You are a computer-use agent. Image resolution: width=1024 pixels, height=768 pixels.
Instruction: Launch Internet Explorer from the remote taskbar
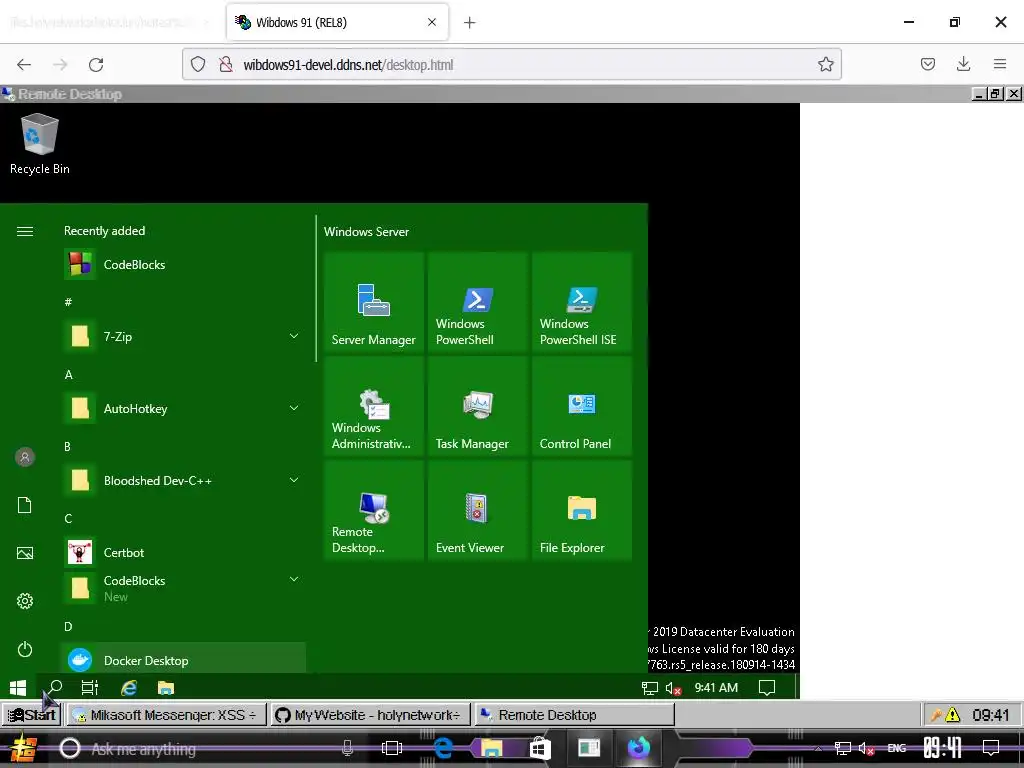129,688
